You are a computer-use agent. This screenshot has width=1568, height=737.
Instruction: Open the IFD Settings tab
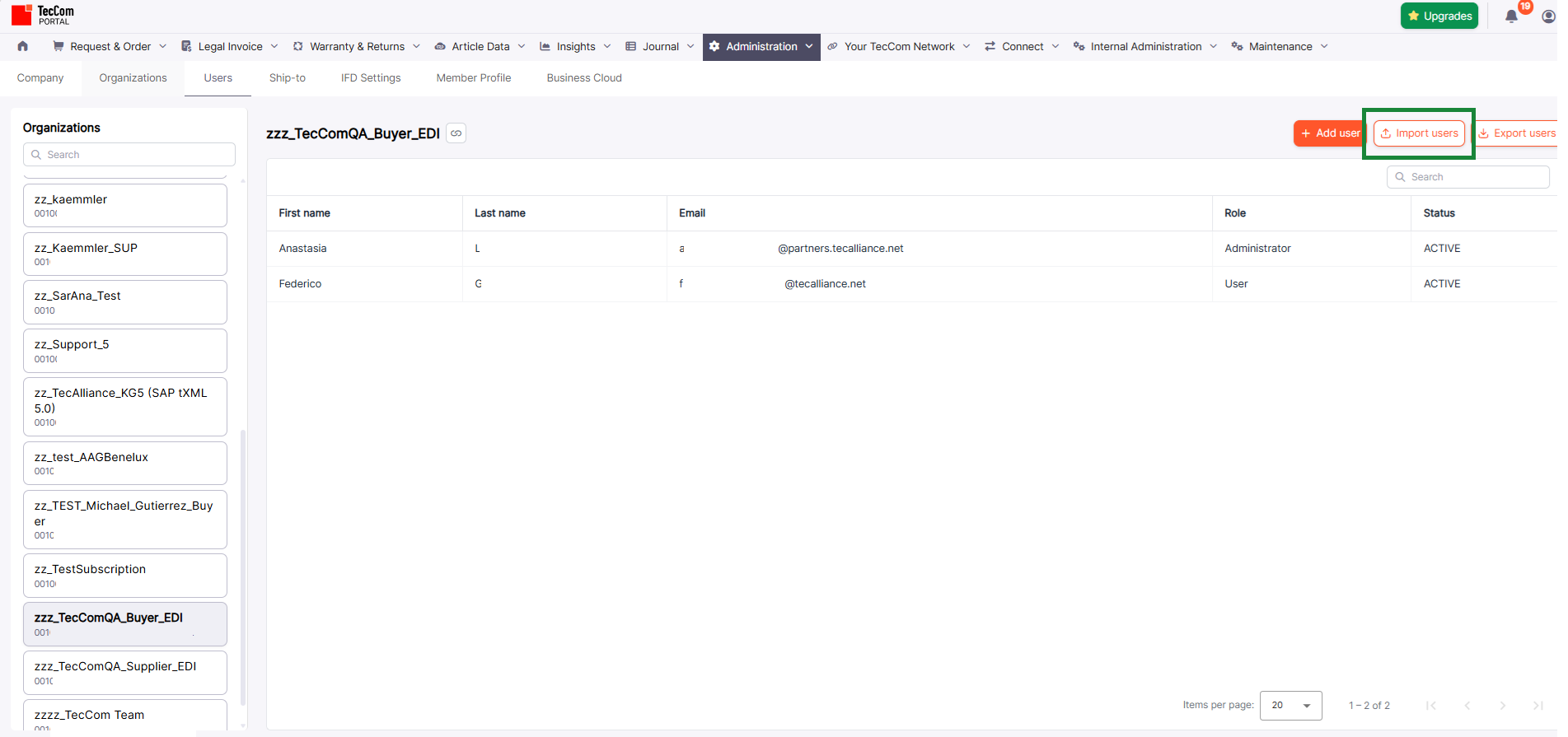click(x=371, y=78)
